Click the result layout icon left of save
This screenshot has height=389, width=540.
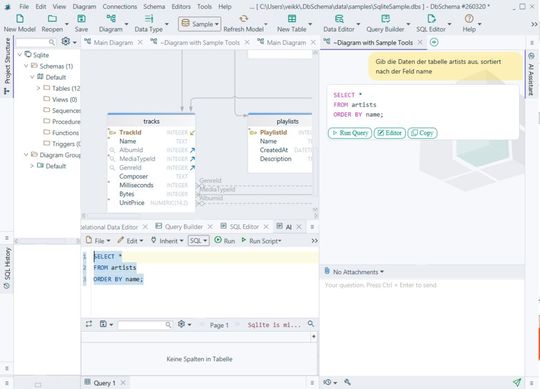click(89, 324)
